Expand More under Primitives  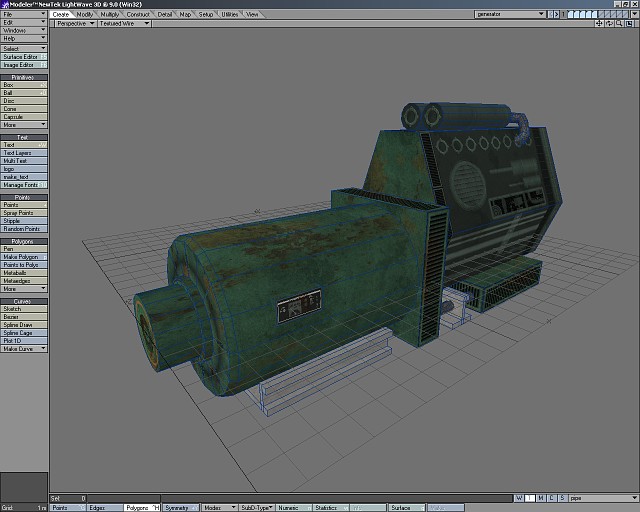[x=24, y=125]
